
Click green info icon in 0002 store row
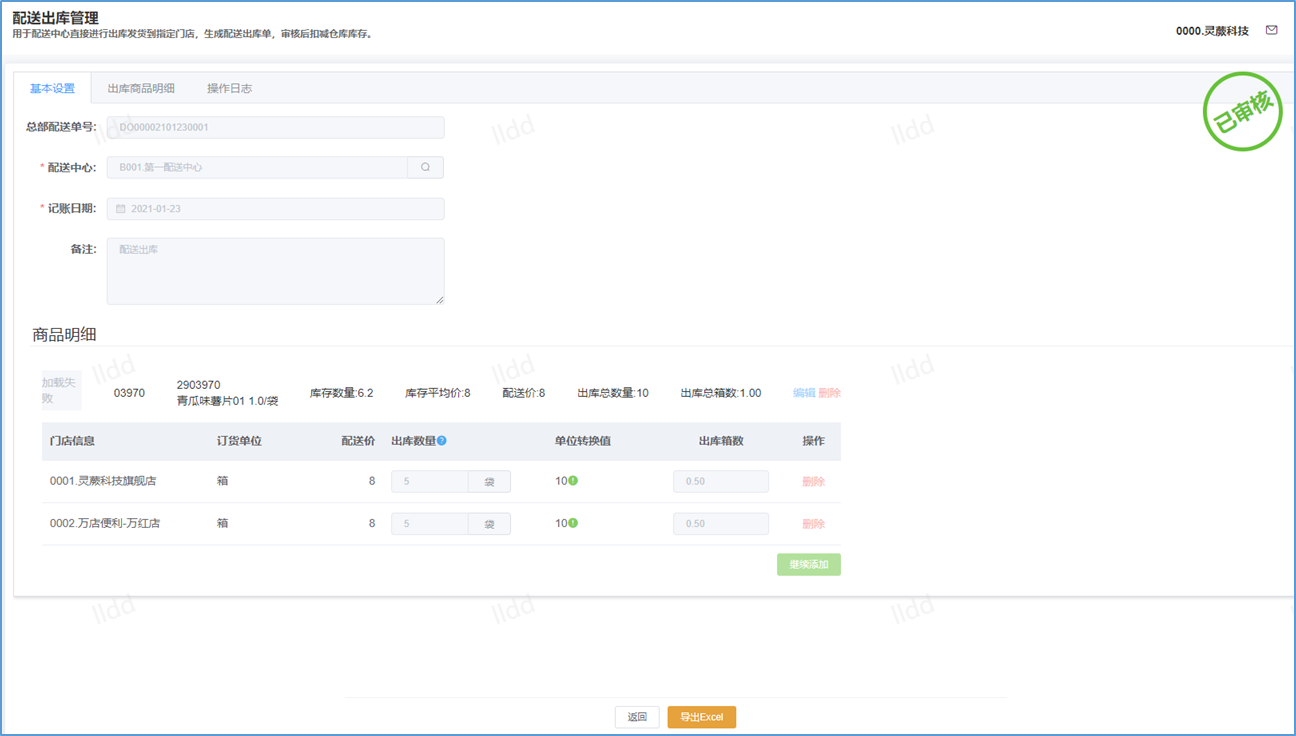pos(573,523)
